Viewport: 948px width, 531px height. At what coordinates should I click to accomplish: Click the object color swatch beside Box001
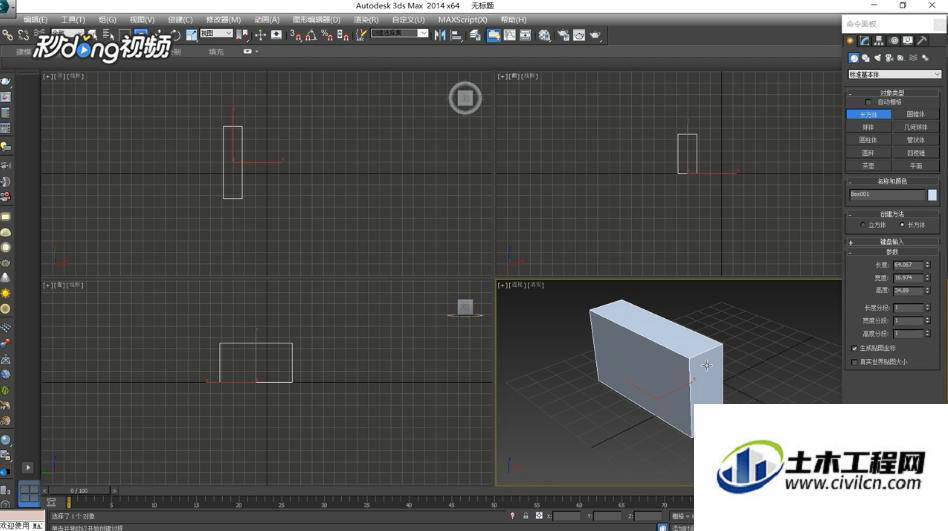(x=932, y=195)
